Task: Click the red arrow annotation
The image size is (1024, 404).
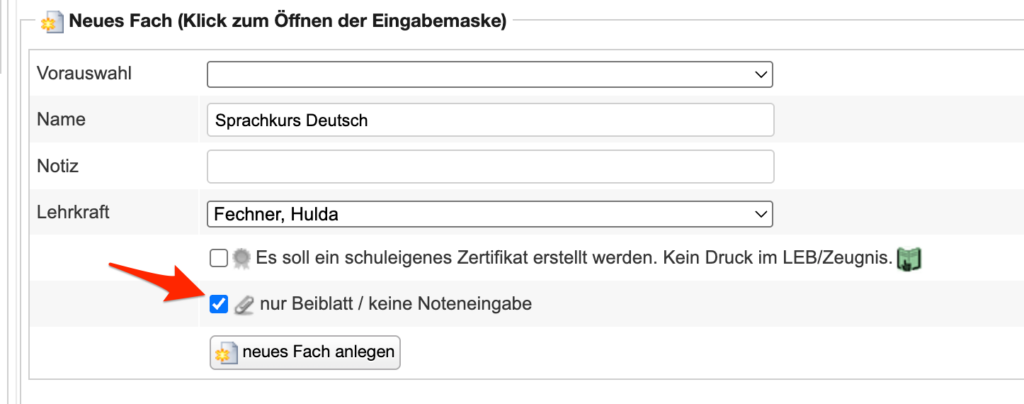Action: pyautogui.click(x=150, y=282)
